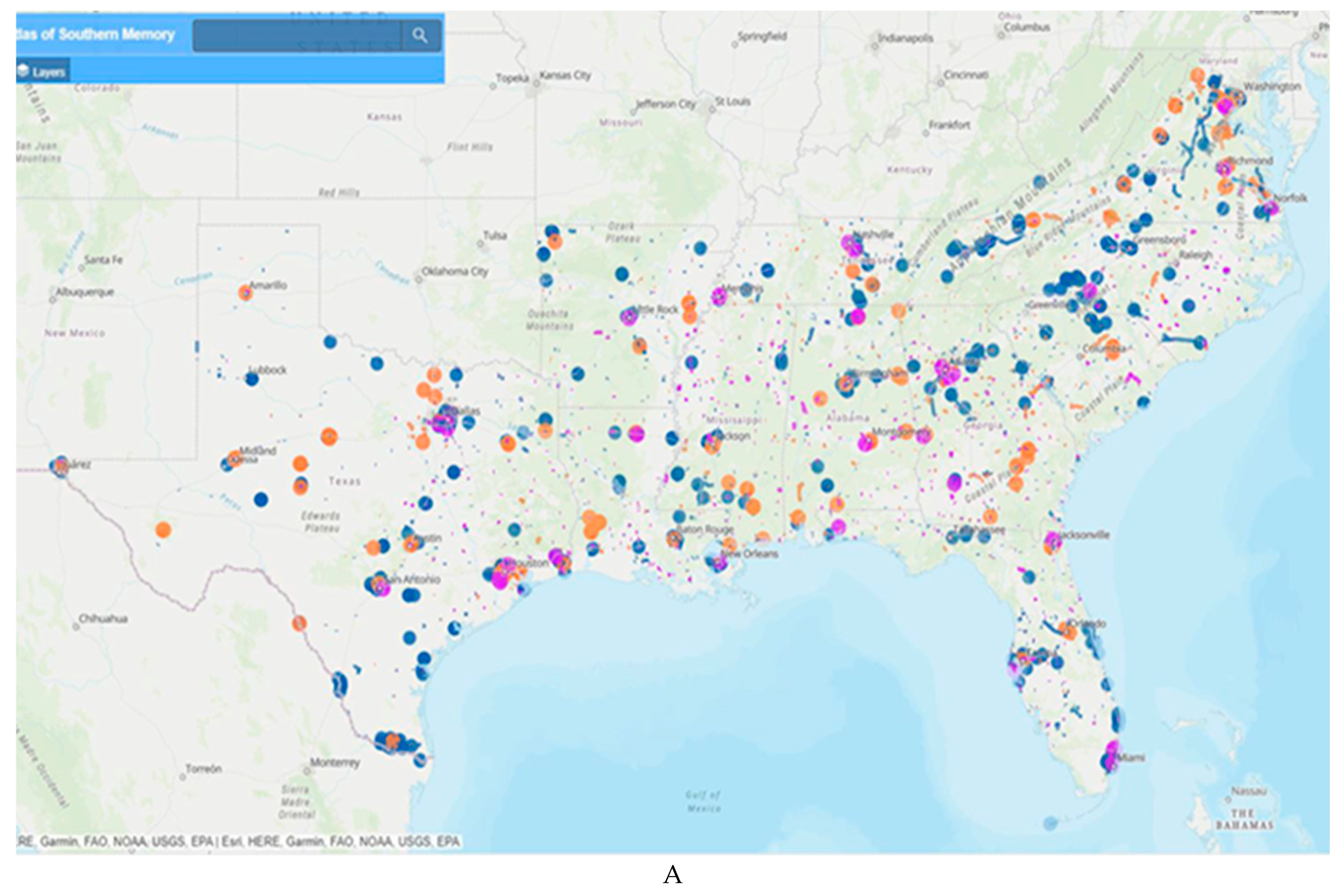Screen dimensions: 1343x896
Task: Click the New Orleans city label
Action: point(749,554)
